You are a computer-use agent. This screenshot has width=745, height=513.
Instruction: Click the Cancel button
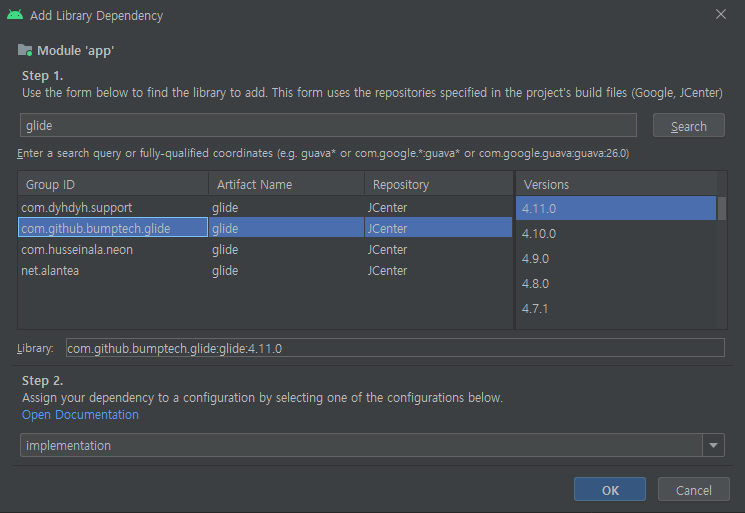[694, 489]
